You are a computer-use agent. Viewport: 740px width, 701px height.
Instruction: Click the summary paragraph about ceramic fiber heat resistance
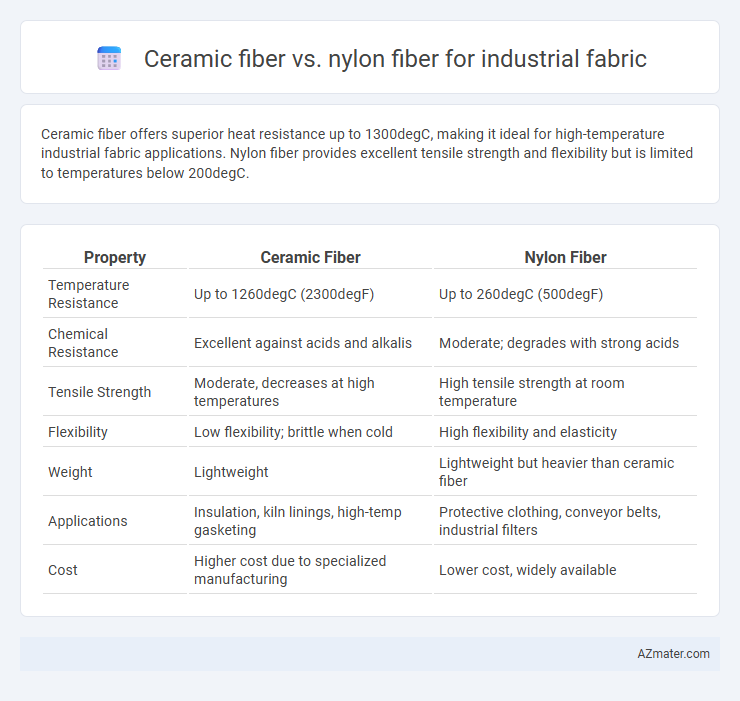coord(367,153)
